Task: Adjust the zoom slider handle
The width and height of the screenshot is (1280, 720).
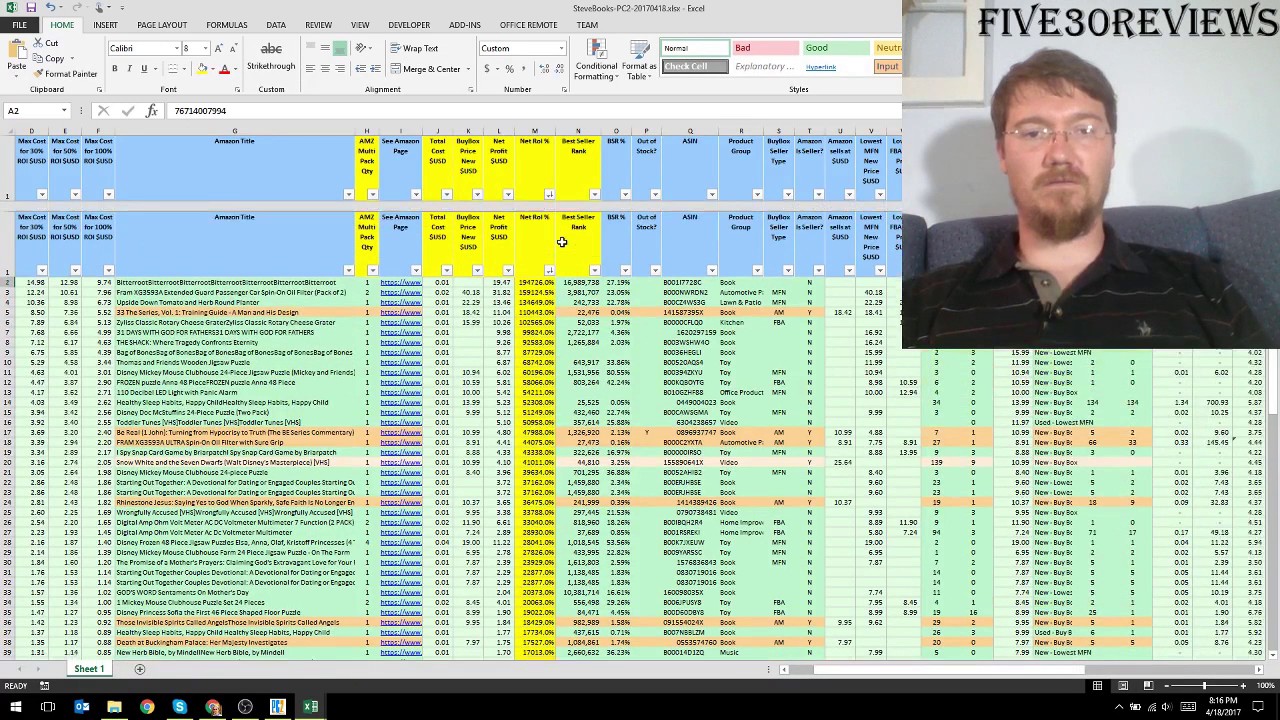Action: [x=1203, y=685]
